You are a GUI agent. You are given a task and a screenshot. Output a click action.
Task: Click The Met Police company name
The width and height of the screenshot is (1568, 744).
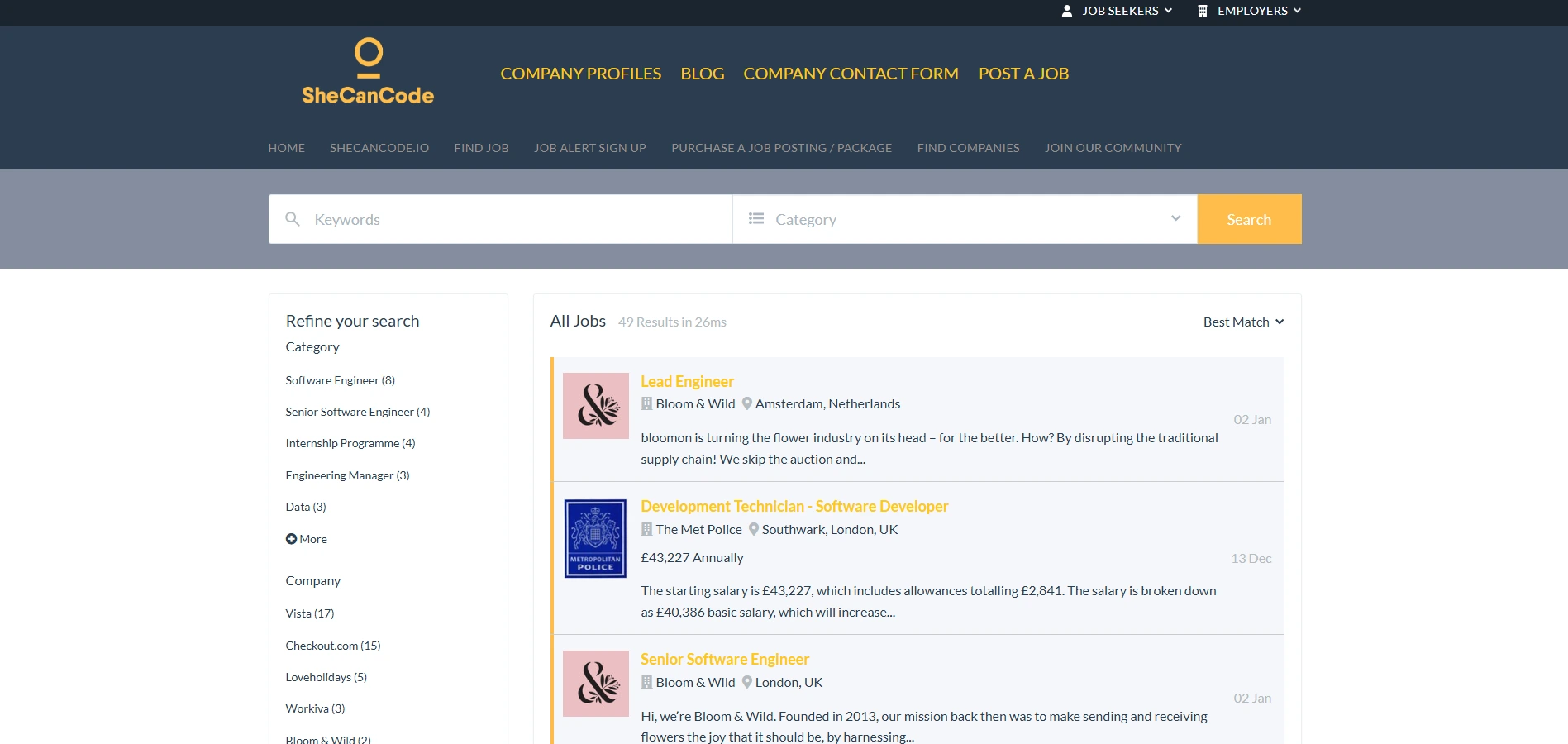(x=698, y=529)
